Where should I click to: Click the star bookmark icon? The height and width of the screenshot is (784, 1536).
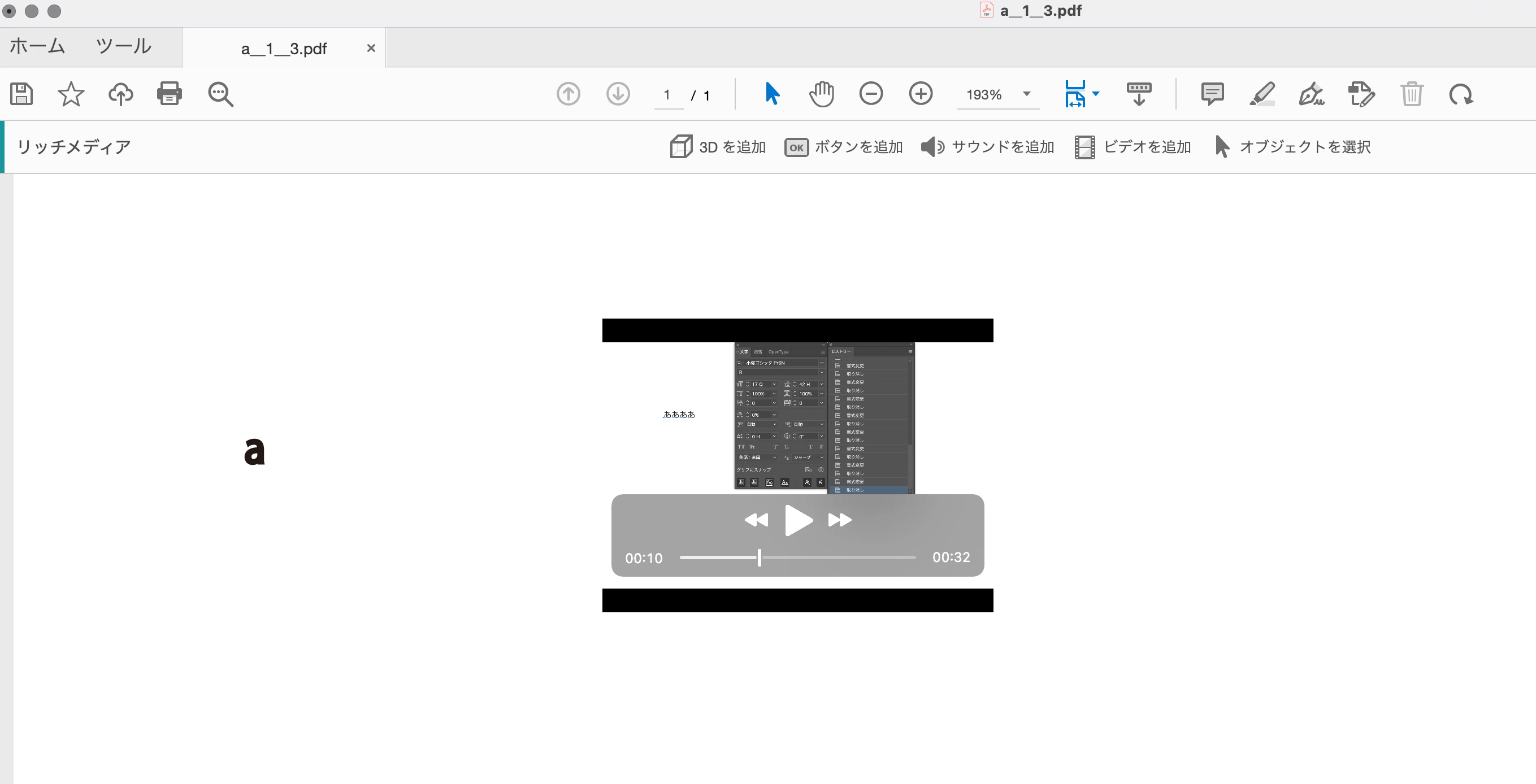(71, 94)
